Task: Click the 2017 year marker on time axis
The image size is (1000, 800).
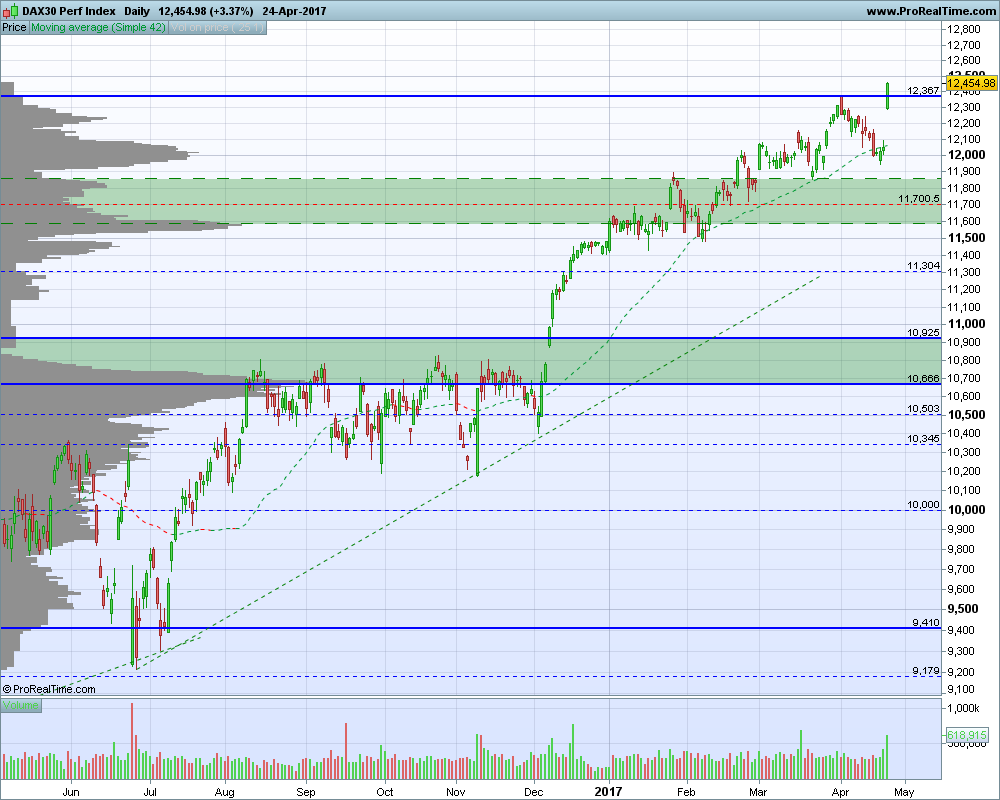Action: pyautogui.click(x=608, y=792)
